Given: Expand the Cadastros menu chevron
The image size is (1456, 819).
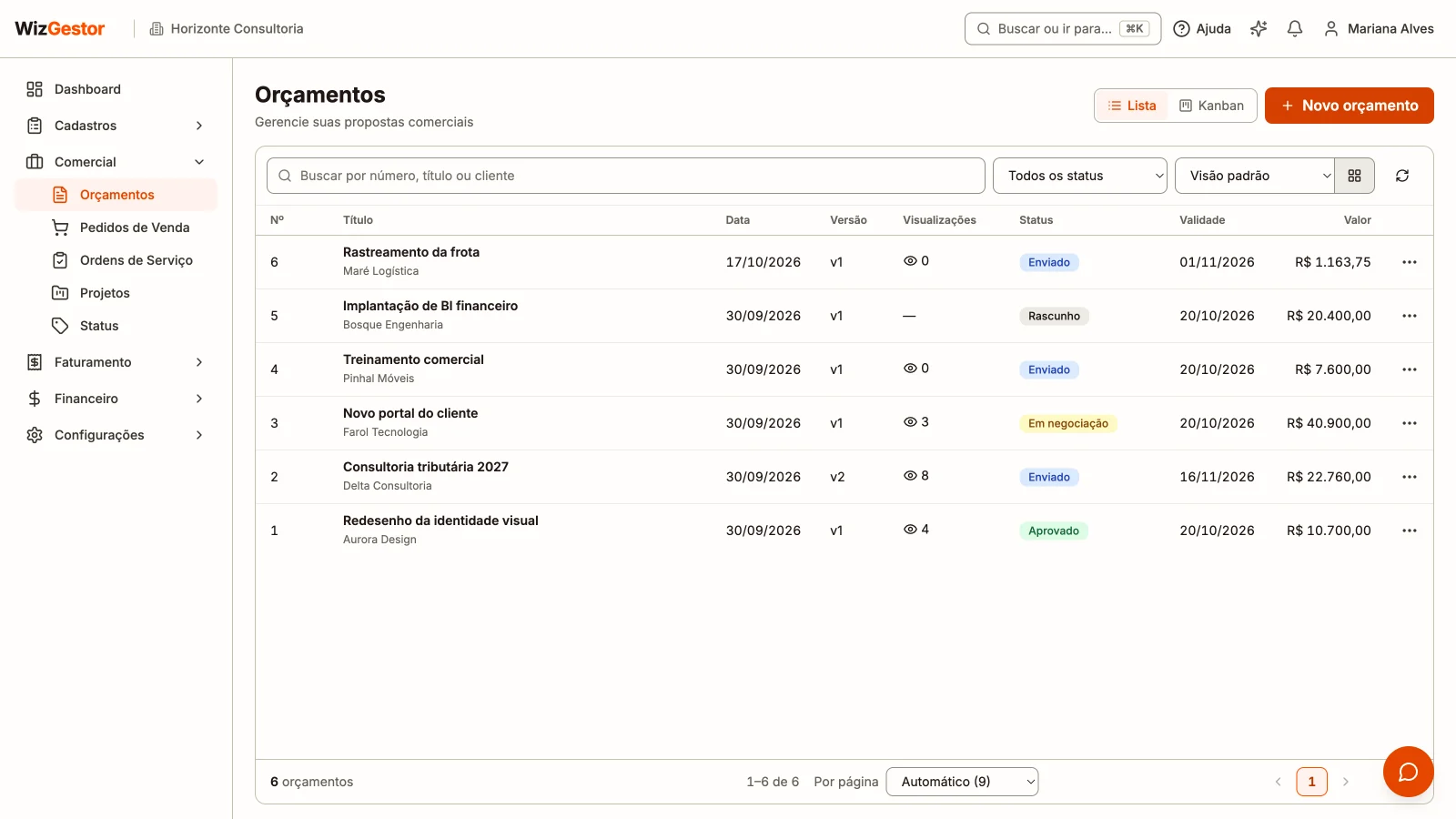Looking at the screenshot, I should (199, 126).
